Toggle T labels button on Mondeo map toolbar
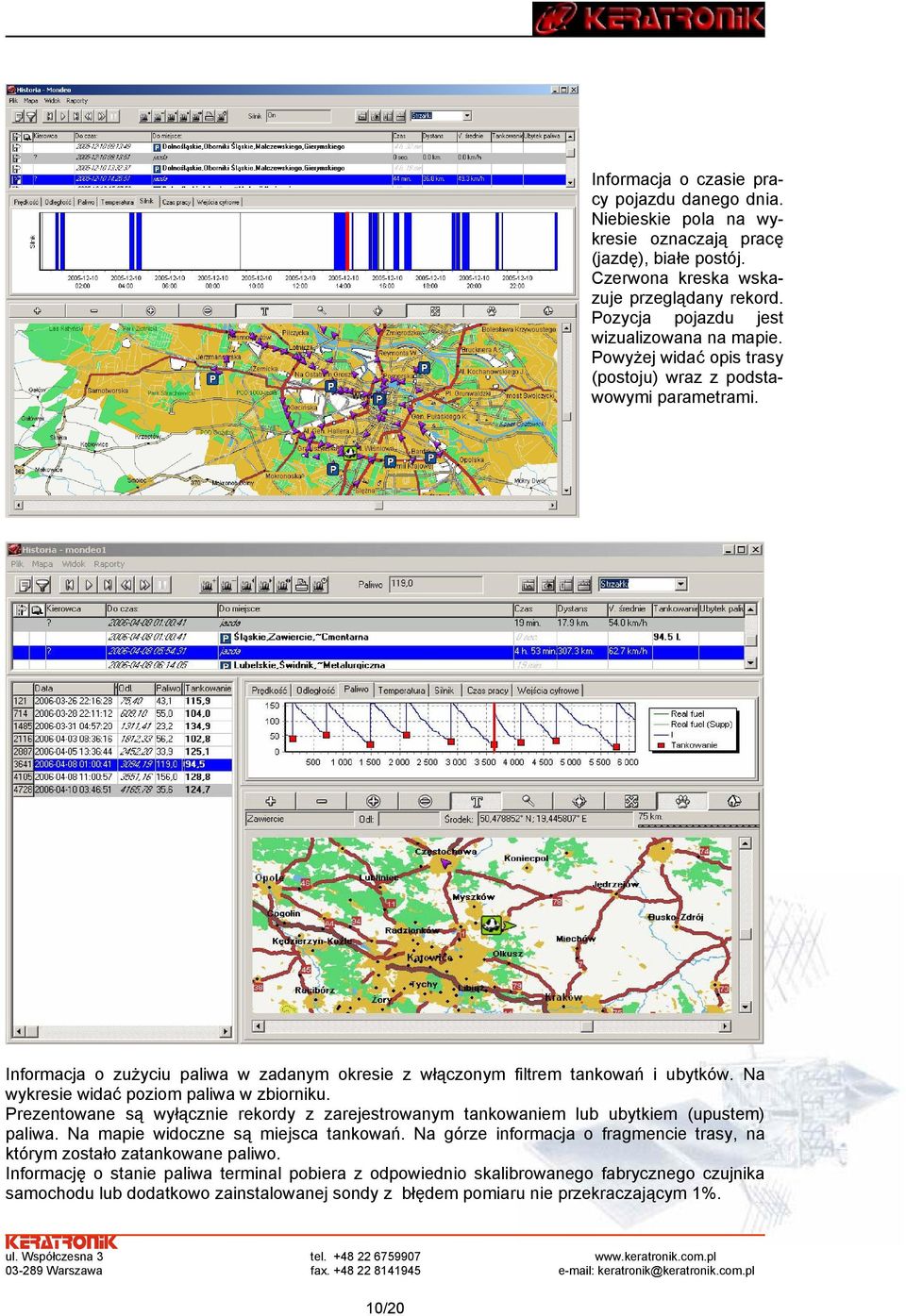Screen dimensions: 906x1316 [264, 310]
